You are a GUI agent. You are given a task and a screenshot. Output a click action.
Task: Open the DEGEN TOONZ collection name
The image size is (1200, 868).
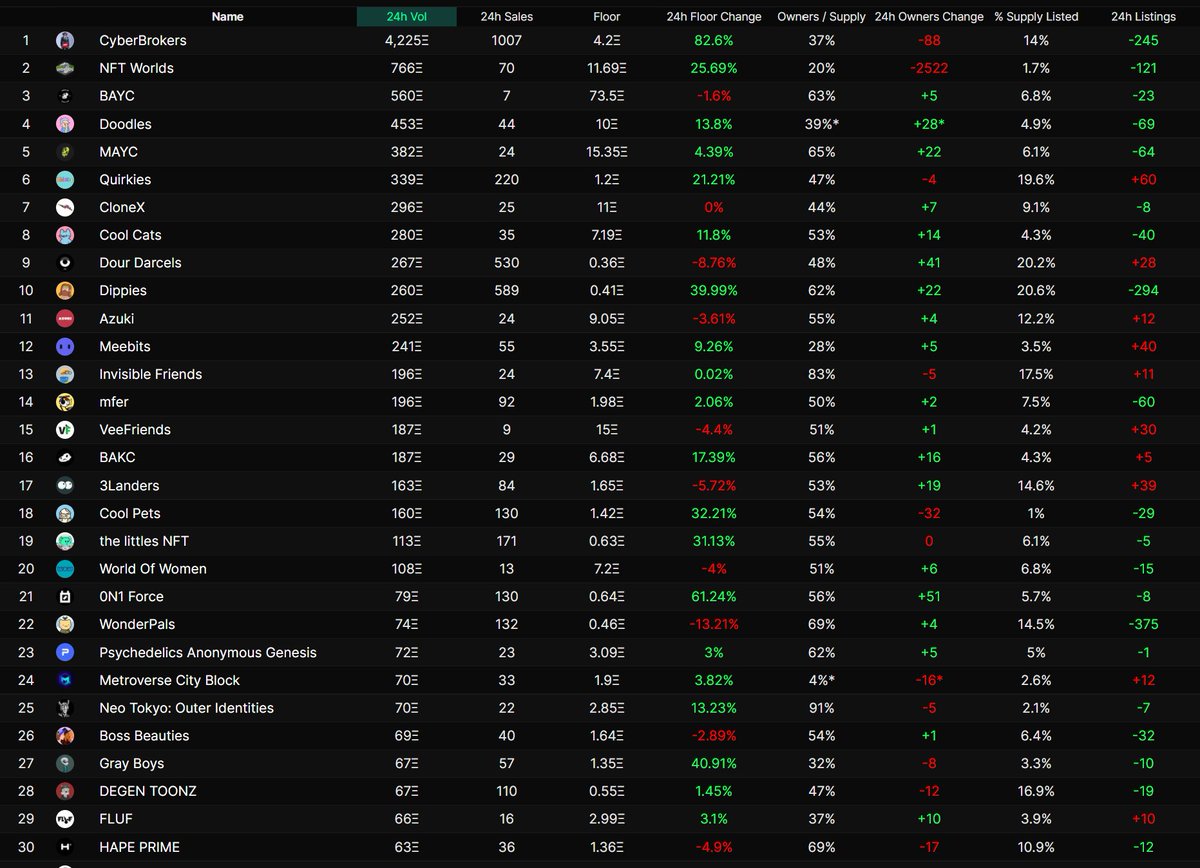(x=148, y=791)
